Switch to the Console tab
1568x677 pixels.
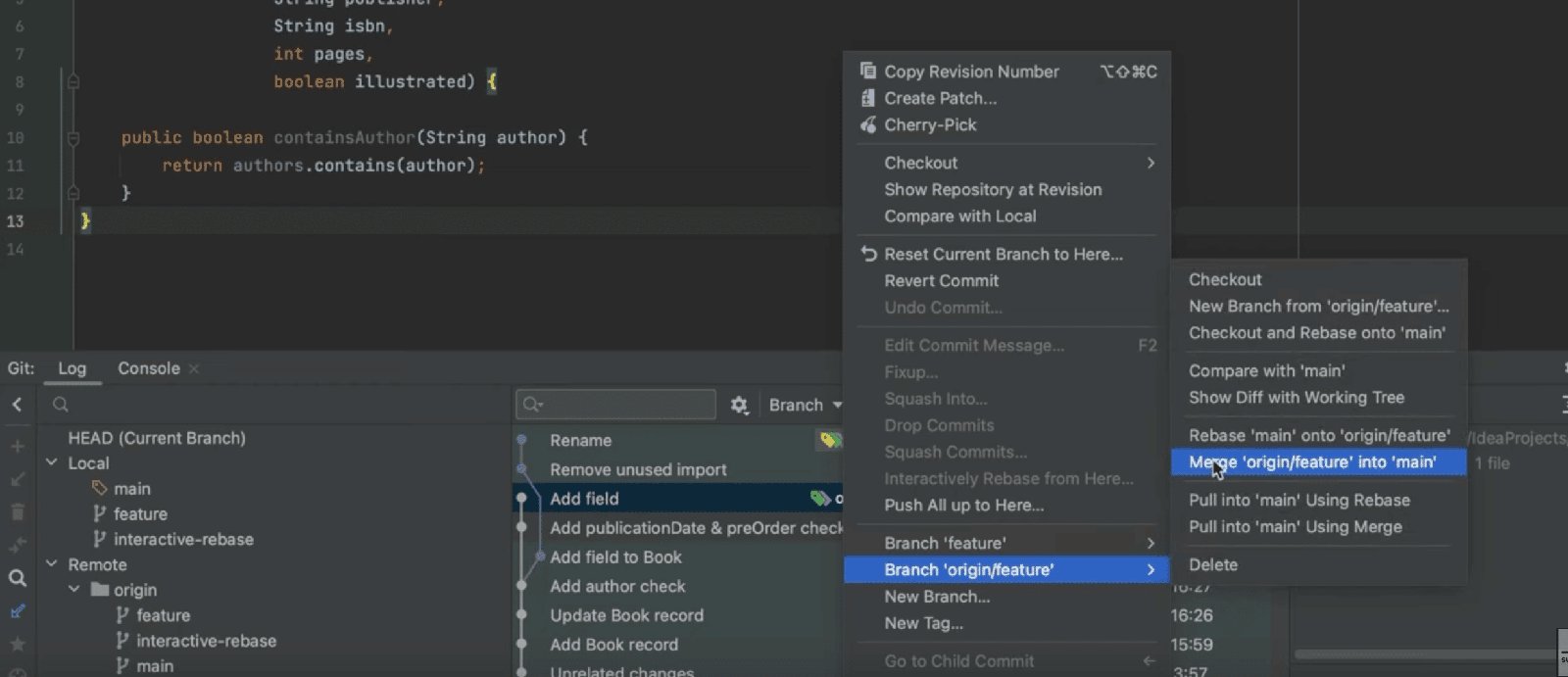click(x=149, y=368)
